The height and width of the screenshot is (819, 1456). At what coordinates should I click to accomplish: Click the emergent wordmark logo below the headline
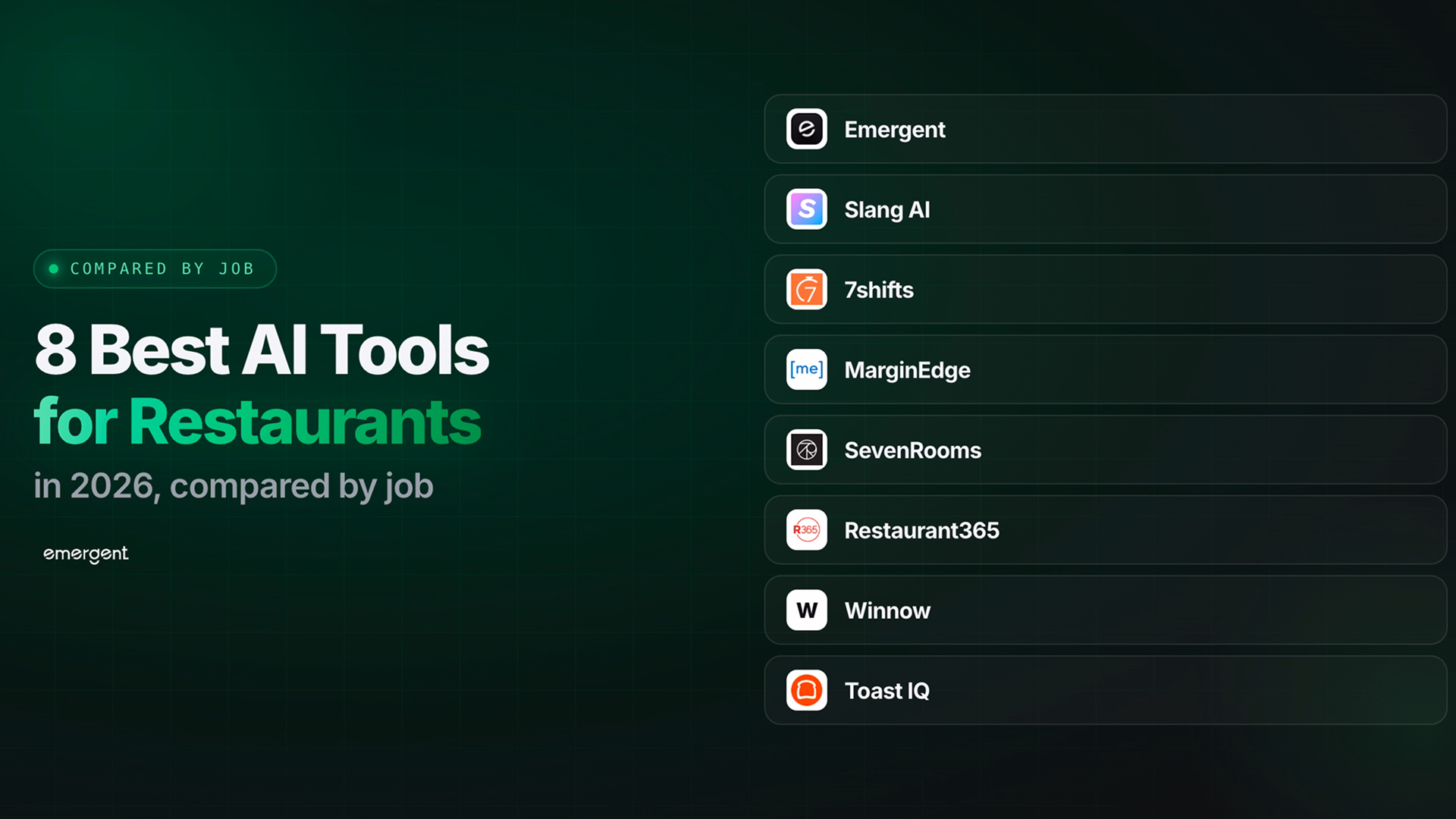tap(86, 554)
